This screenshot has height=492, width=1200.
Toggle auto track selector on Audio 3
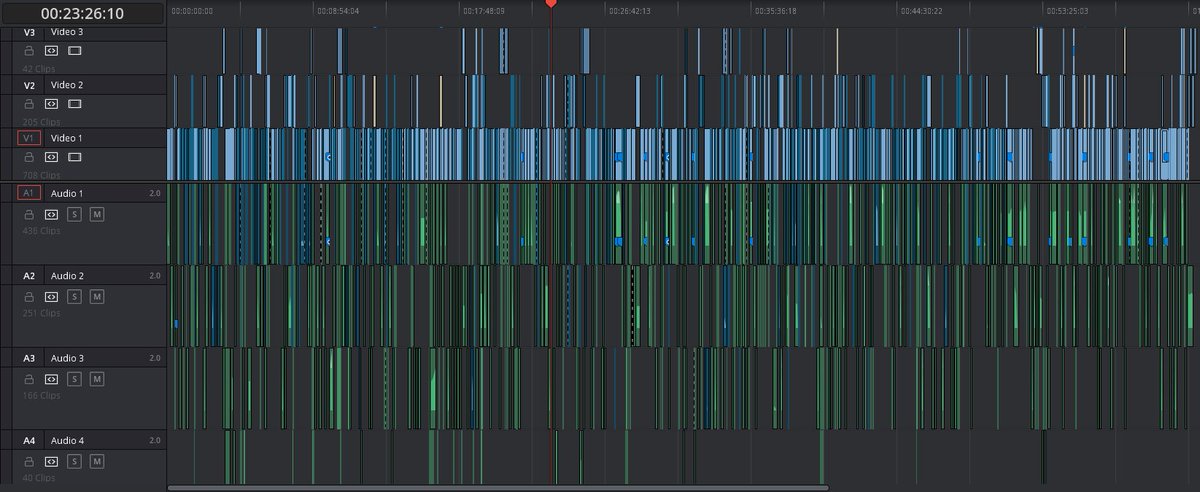tap(52, 379)
